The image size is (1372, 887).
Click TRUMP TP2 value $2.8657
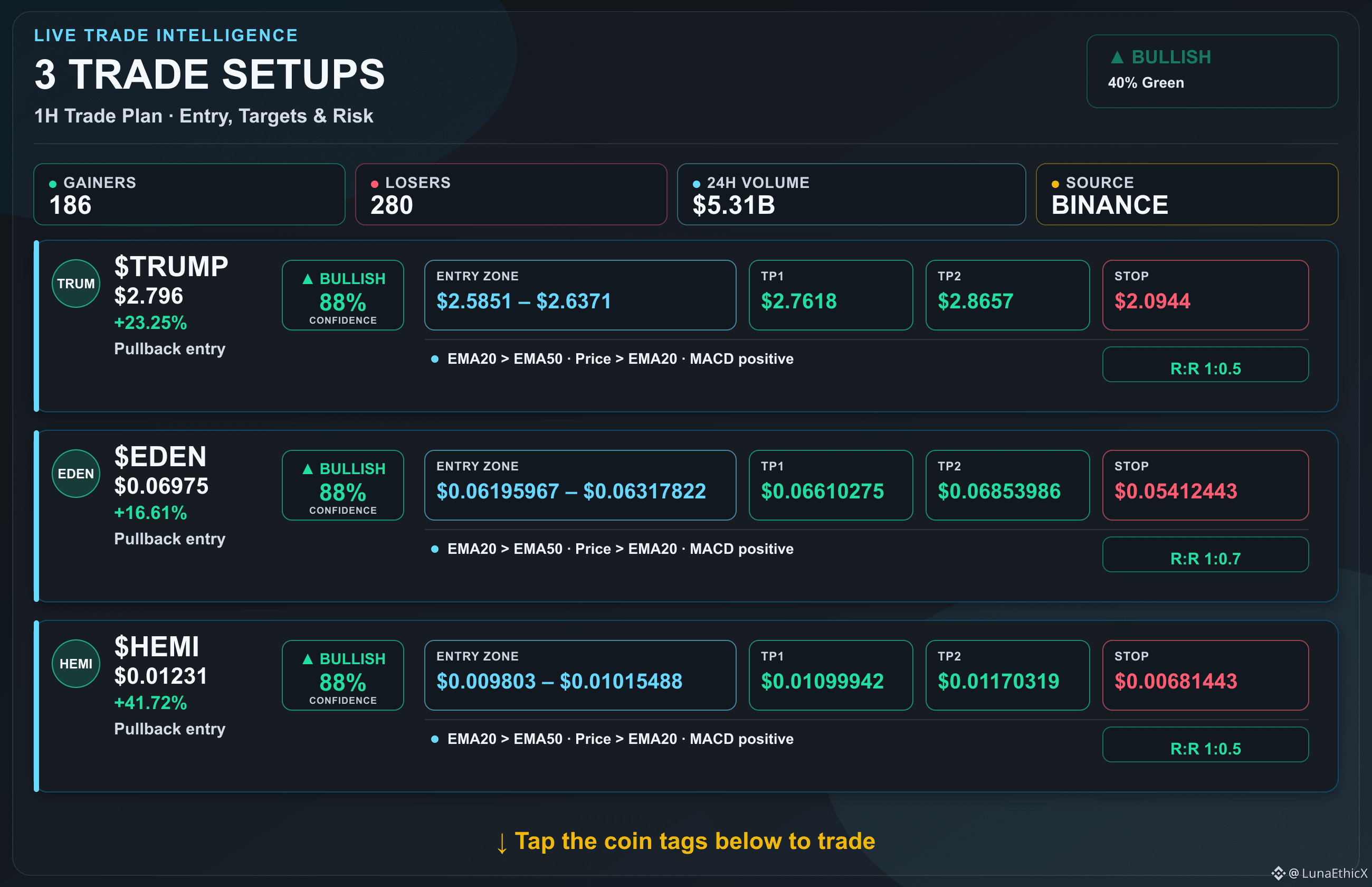coord(976,301)
